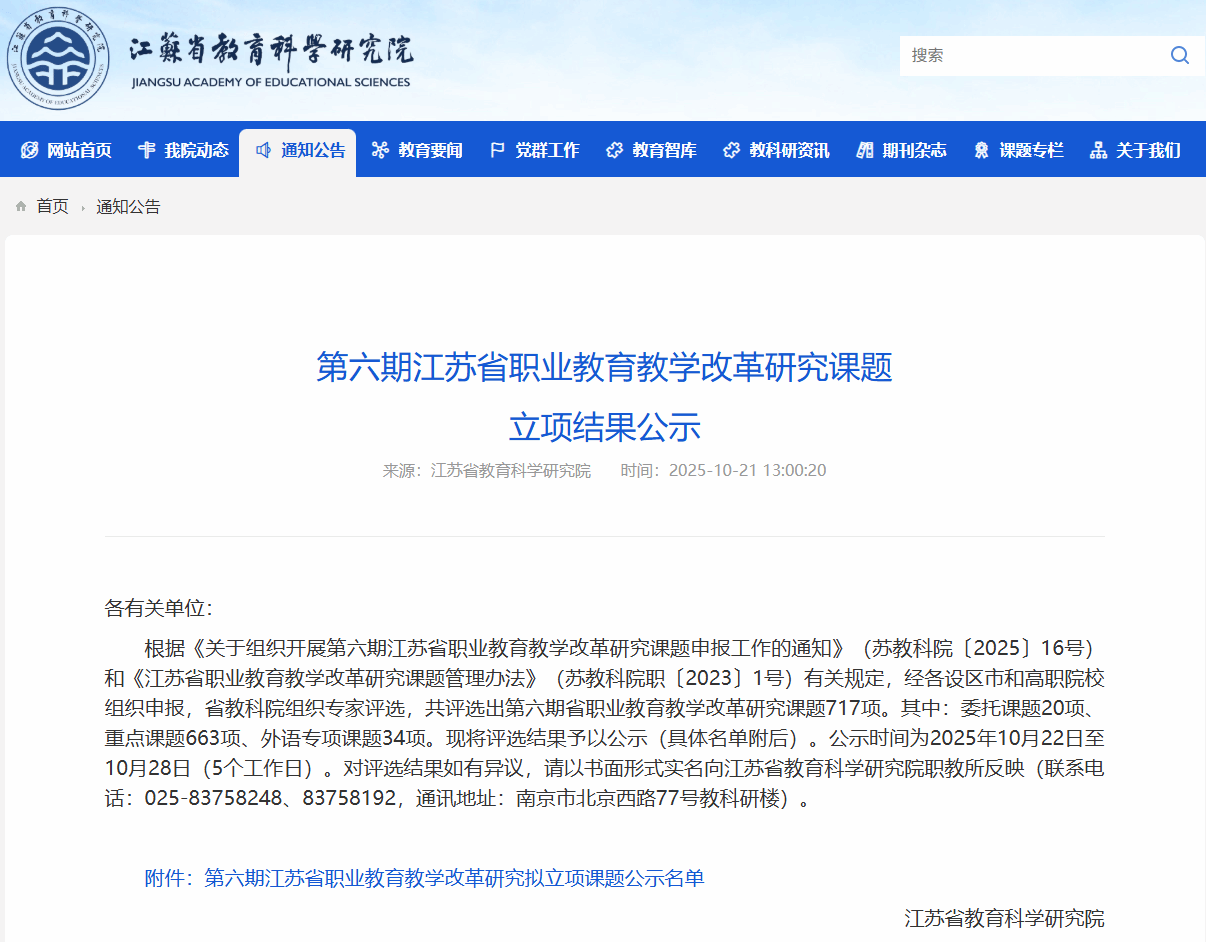Click the Jiangsu Academy of Educational Sciences title
This screenshot has width=1206, height=942.
[x=271, y=60]
